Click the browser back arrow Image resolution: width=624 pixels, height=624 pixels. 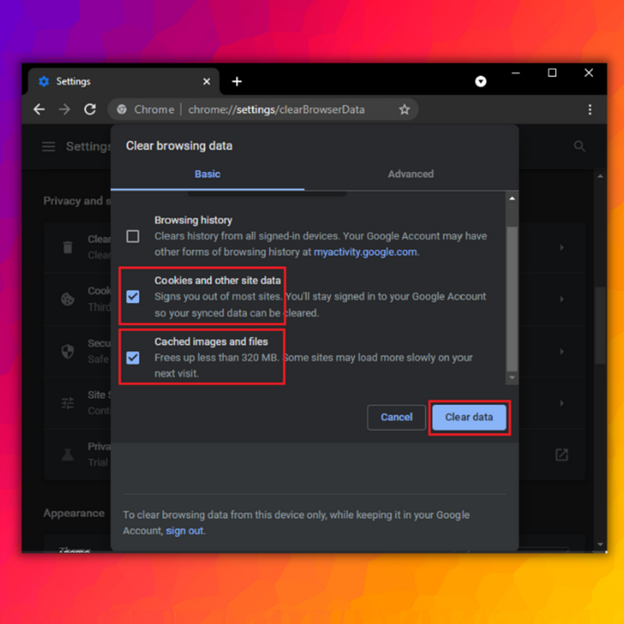click(39, 109)
